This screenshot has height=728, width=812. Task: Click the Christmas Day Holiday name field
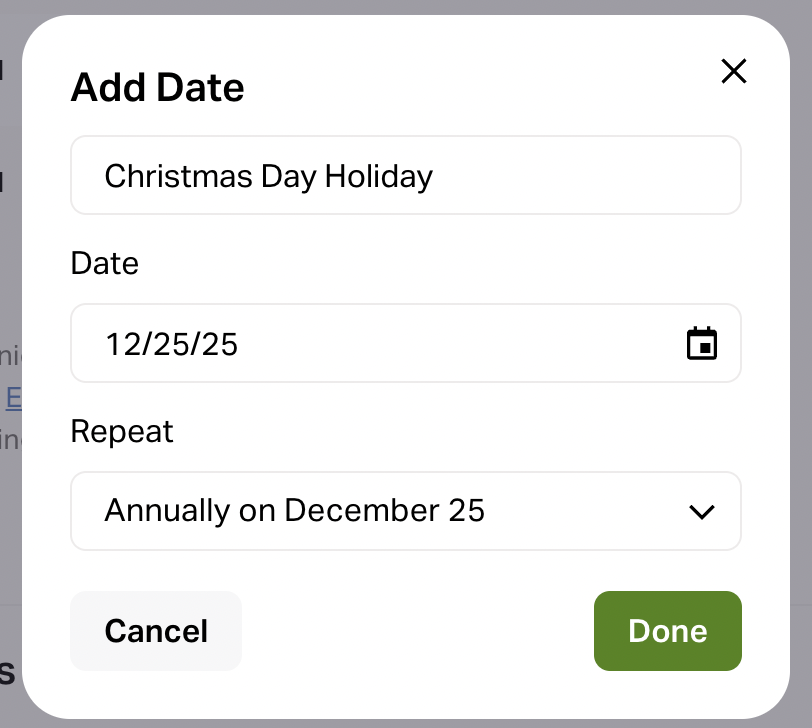point(405,176)
